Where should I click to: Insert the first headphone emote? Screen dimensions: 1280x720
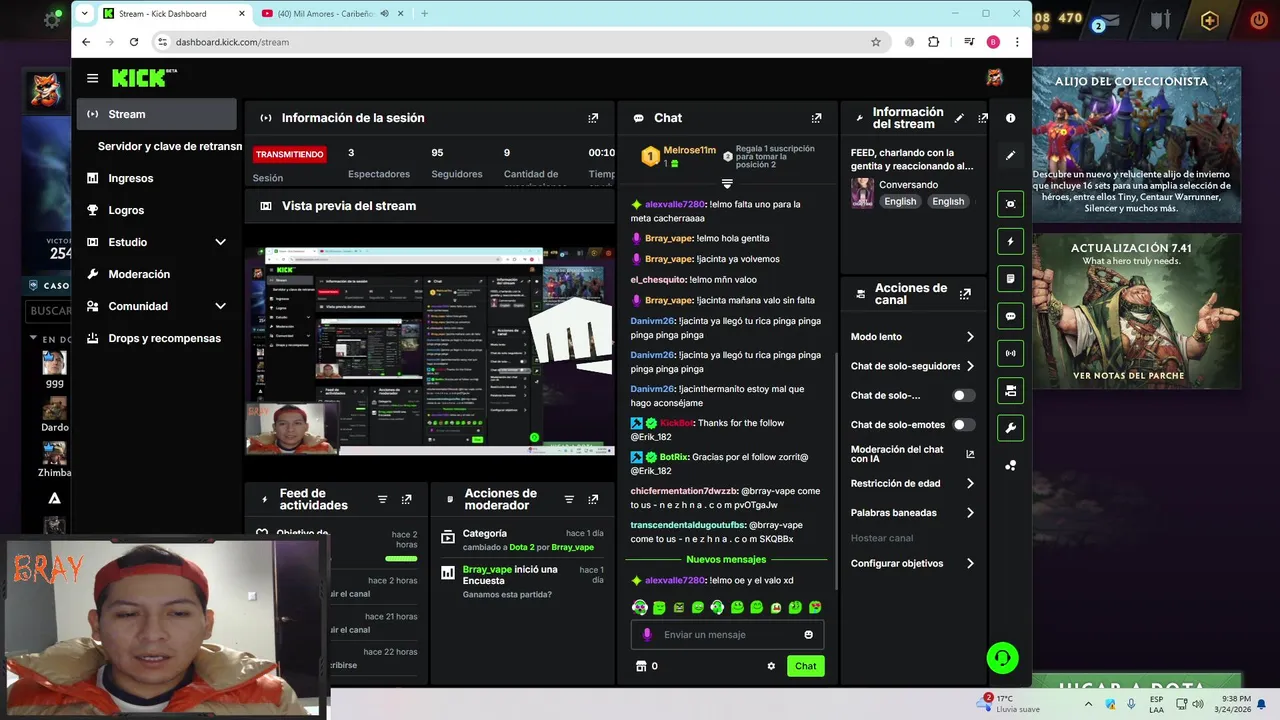pyautogui.click(x=640, y=607)
